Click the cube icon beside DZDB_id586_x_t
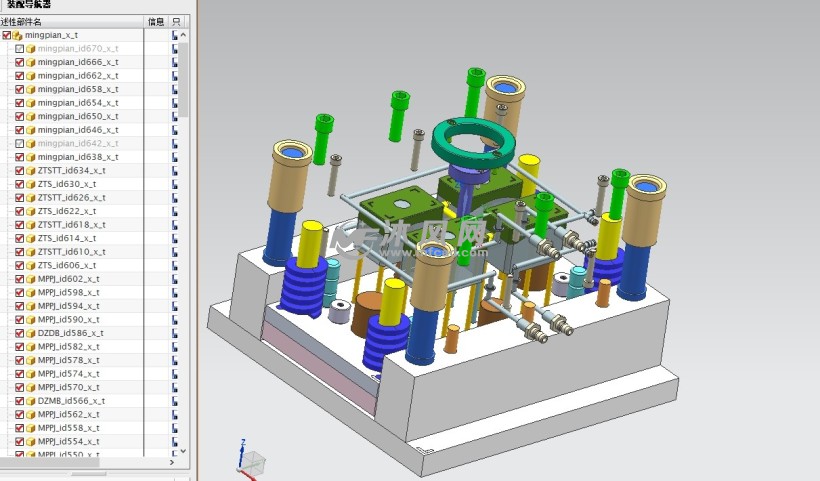This screenshot has height=481, width=820. click(30, 333)
